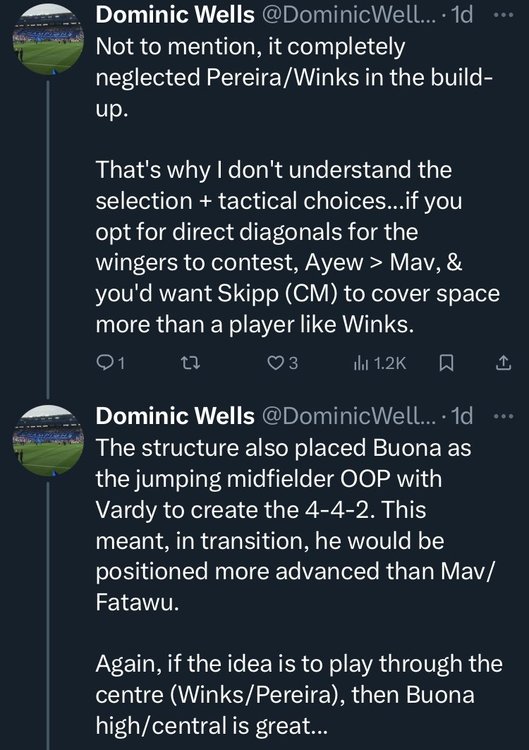Like the first tweet with 3 likes
529x750 pixels.
click(x=275, y=363)
